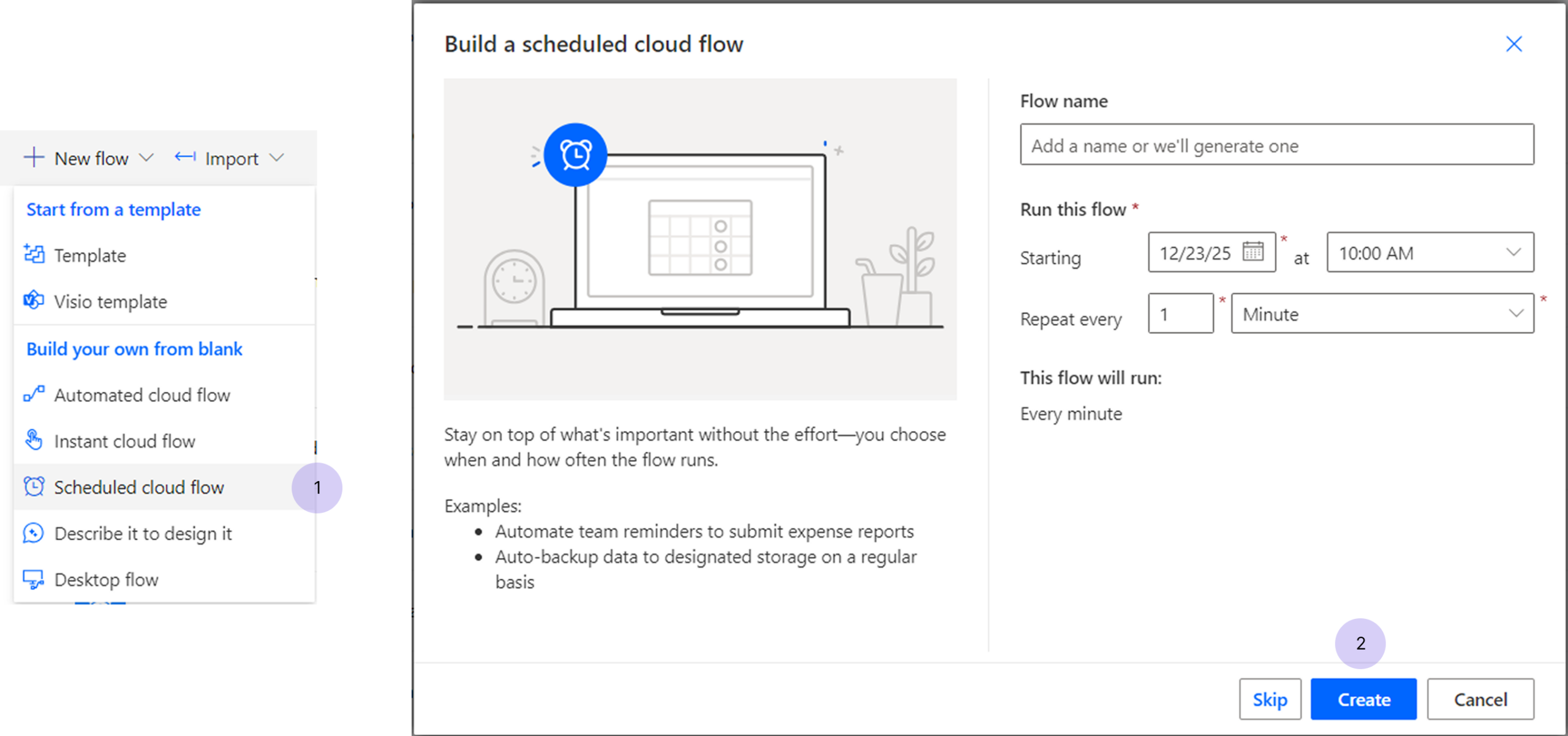
Task: Click the Automated cloud flow icon
Action: 34,395
